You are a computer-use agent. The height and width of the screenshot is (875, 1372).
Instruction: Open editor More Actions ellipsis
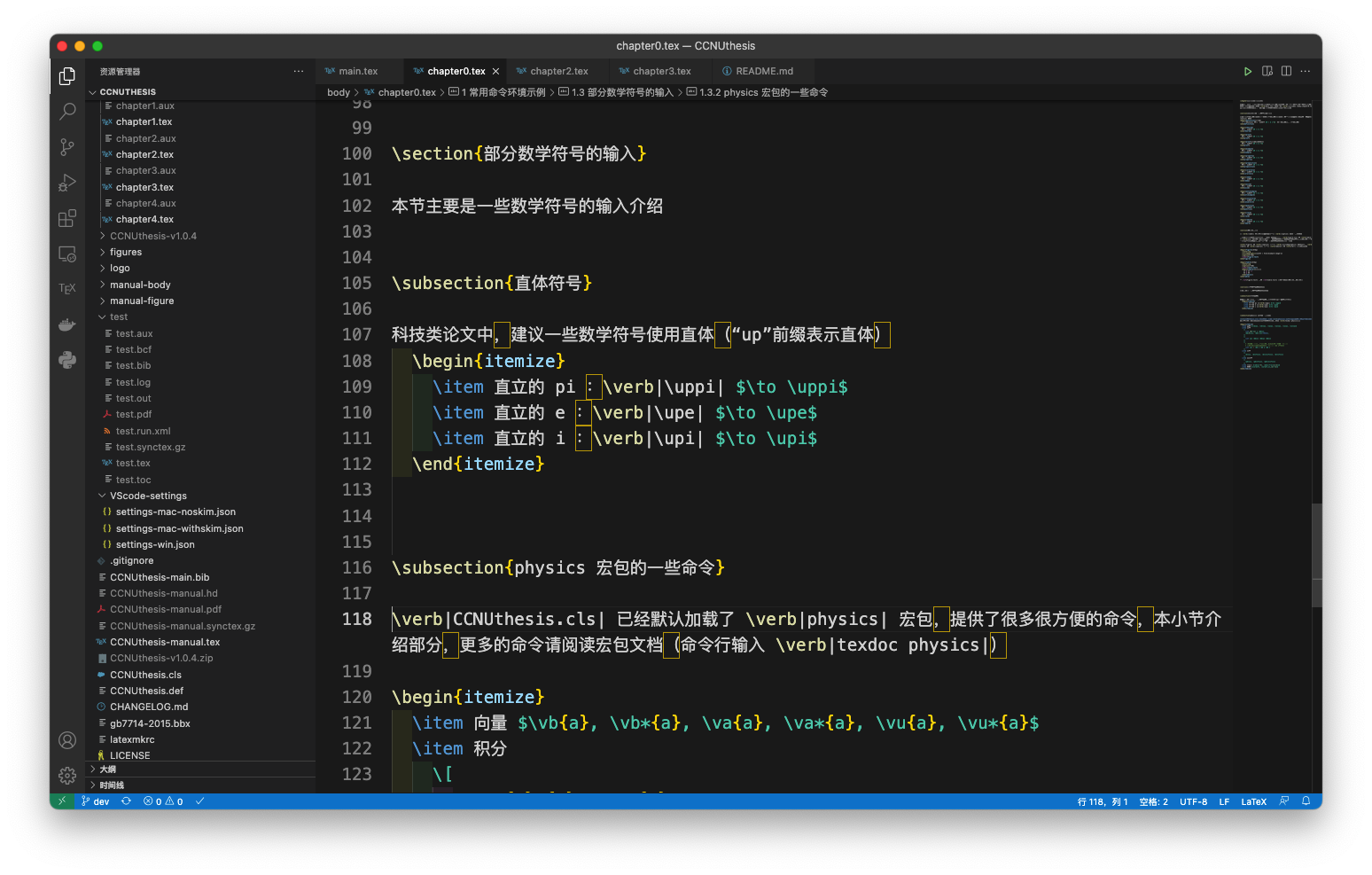point(1306,71)
